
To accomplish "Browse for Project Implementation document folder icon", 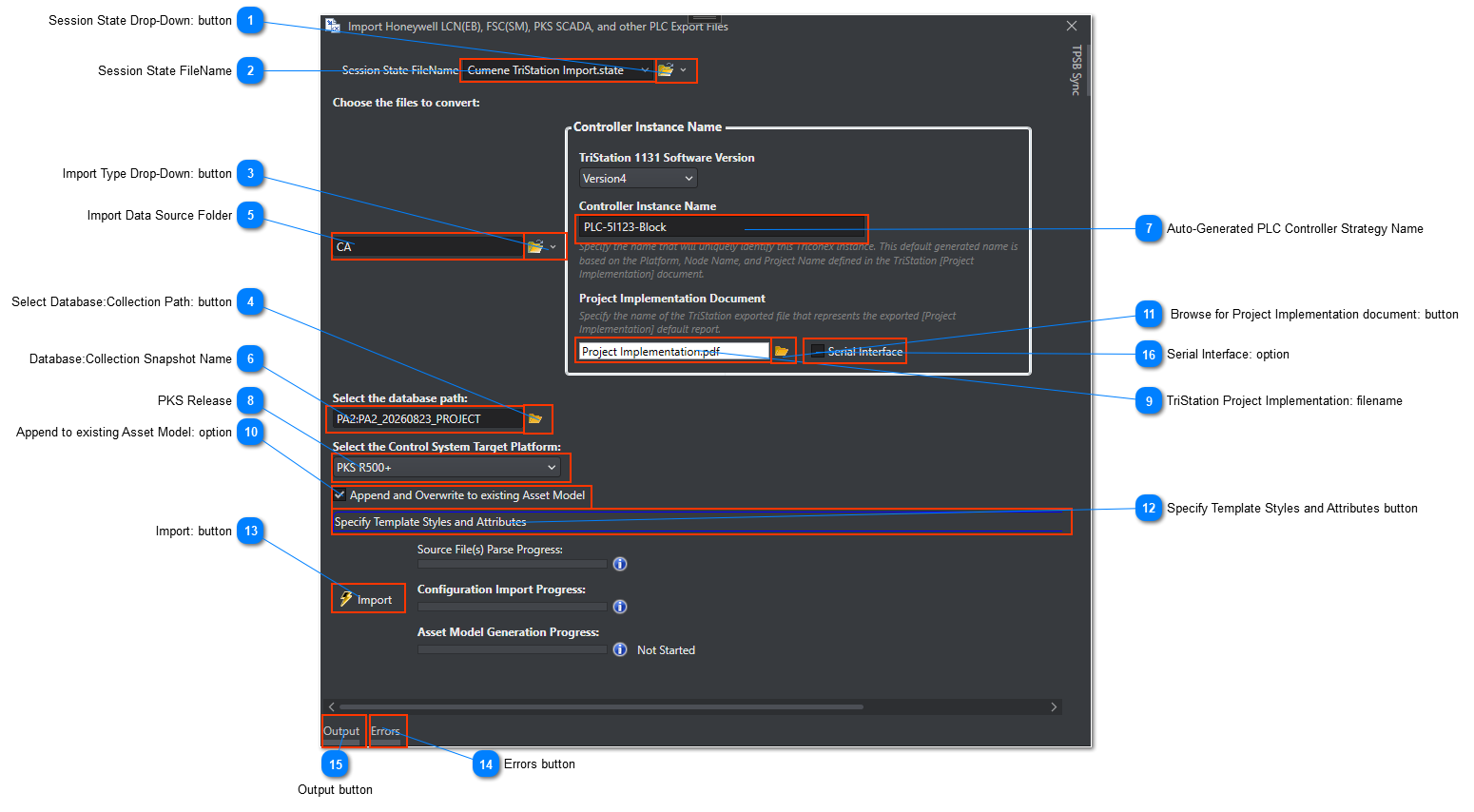I will (x=782, y=352).
